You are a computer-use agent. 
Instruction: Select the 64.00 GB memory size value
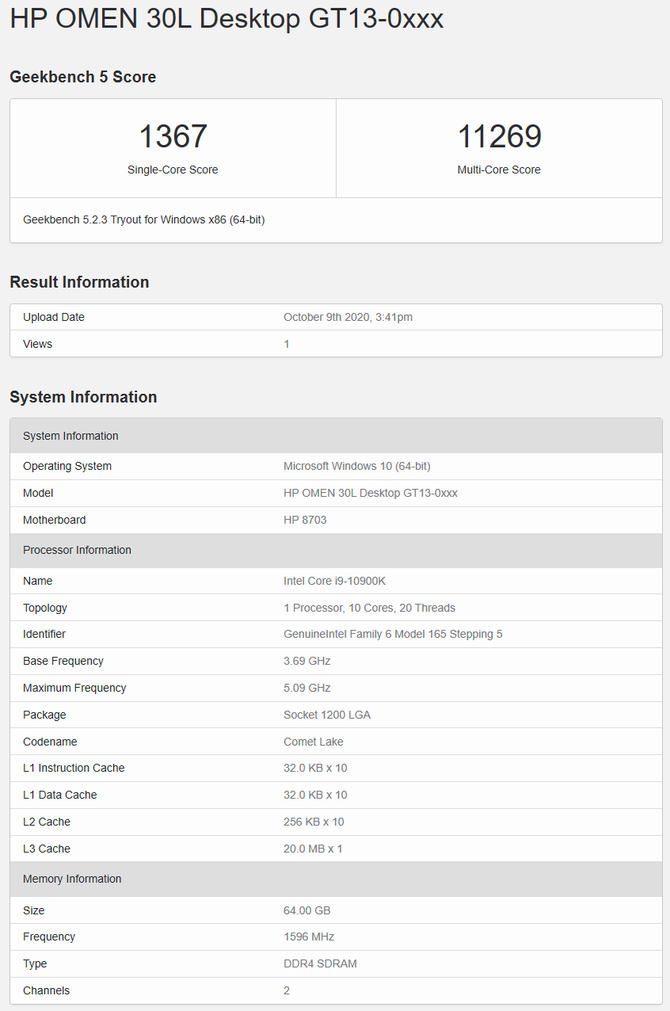pos(307,910)
